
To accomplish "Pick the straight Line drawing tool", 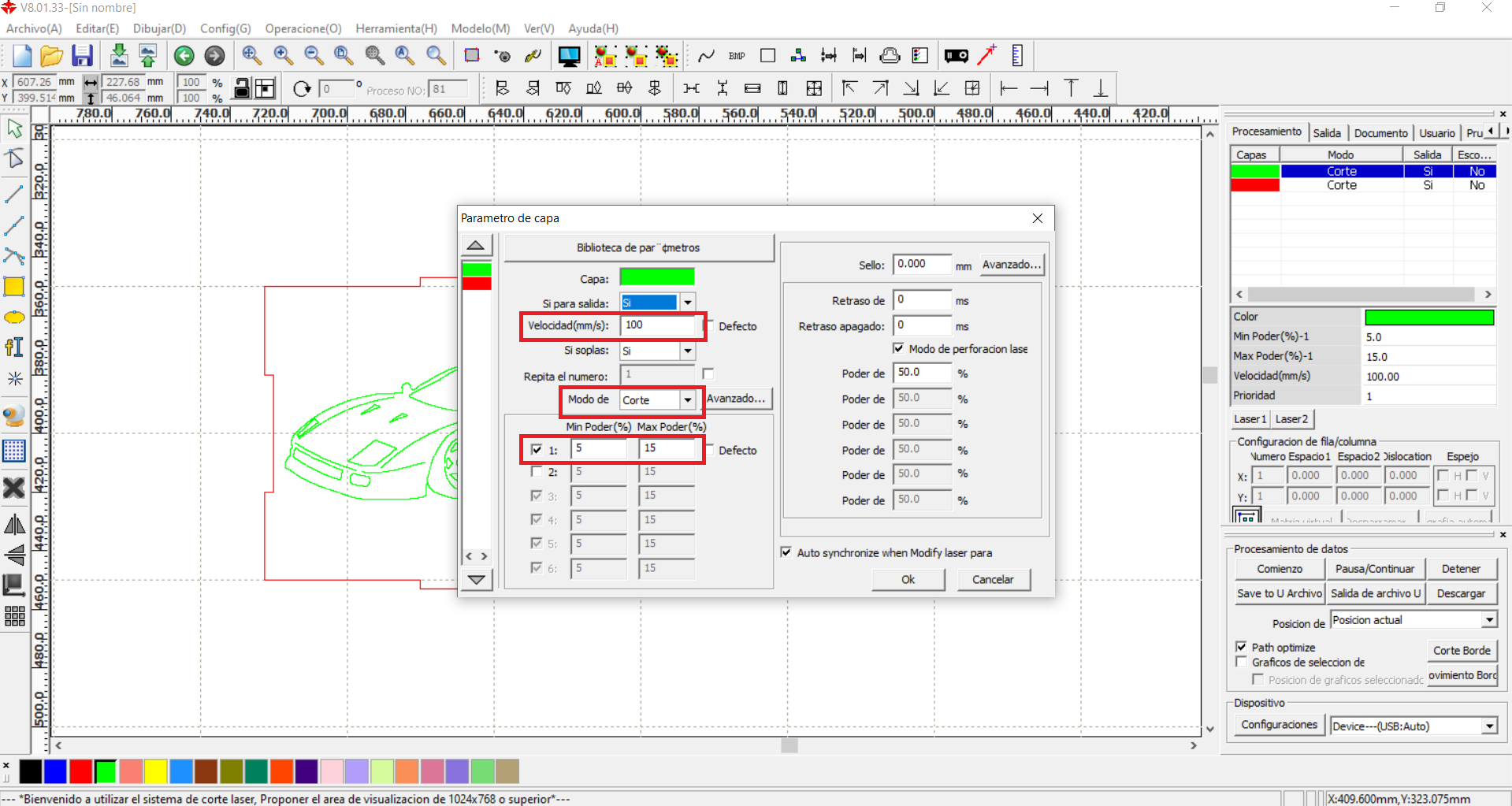I will (x=14, y=193).
